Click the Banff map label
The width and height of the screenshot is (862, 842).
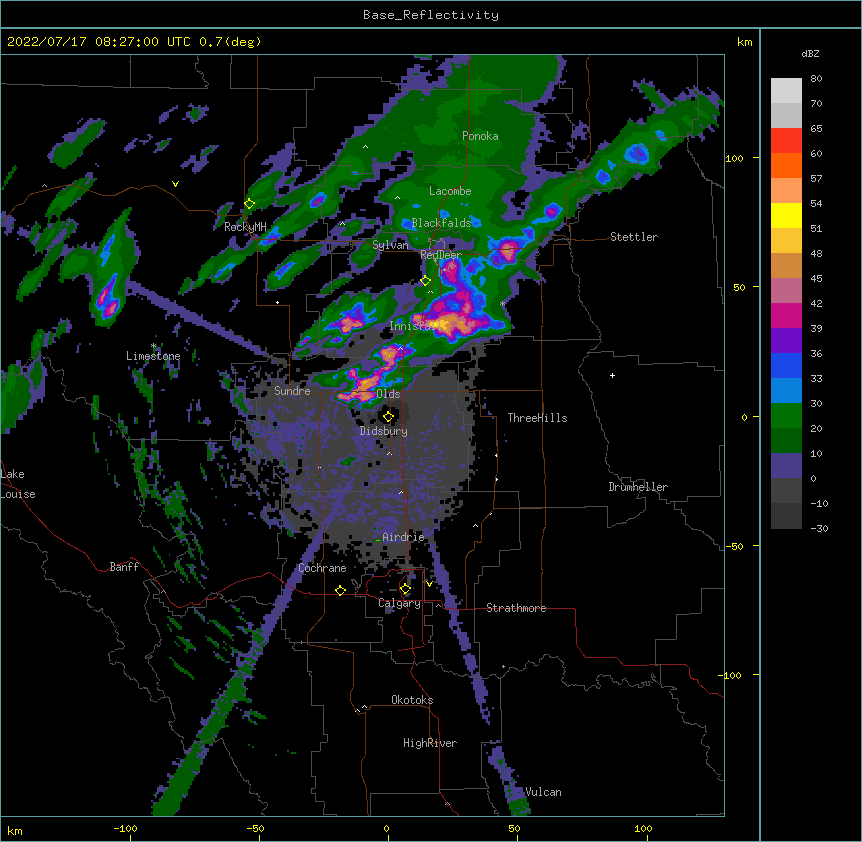[x=124, y=567]
